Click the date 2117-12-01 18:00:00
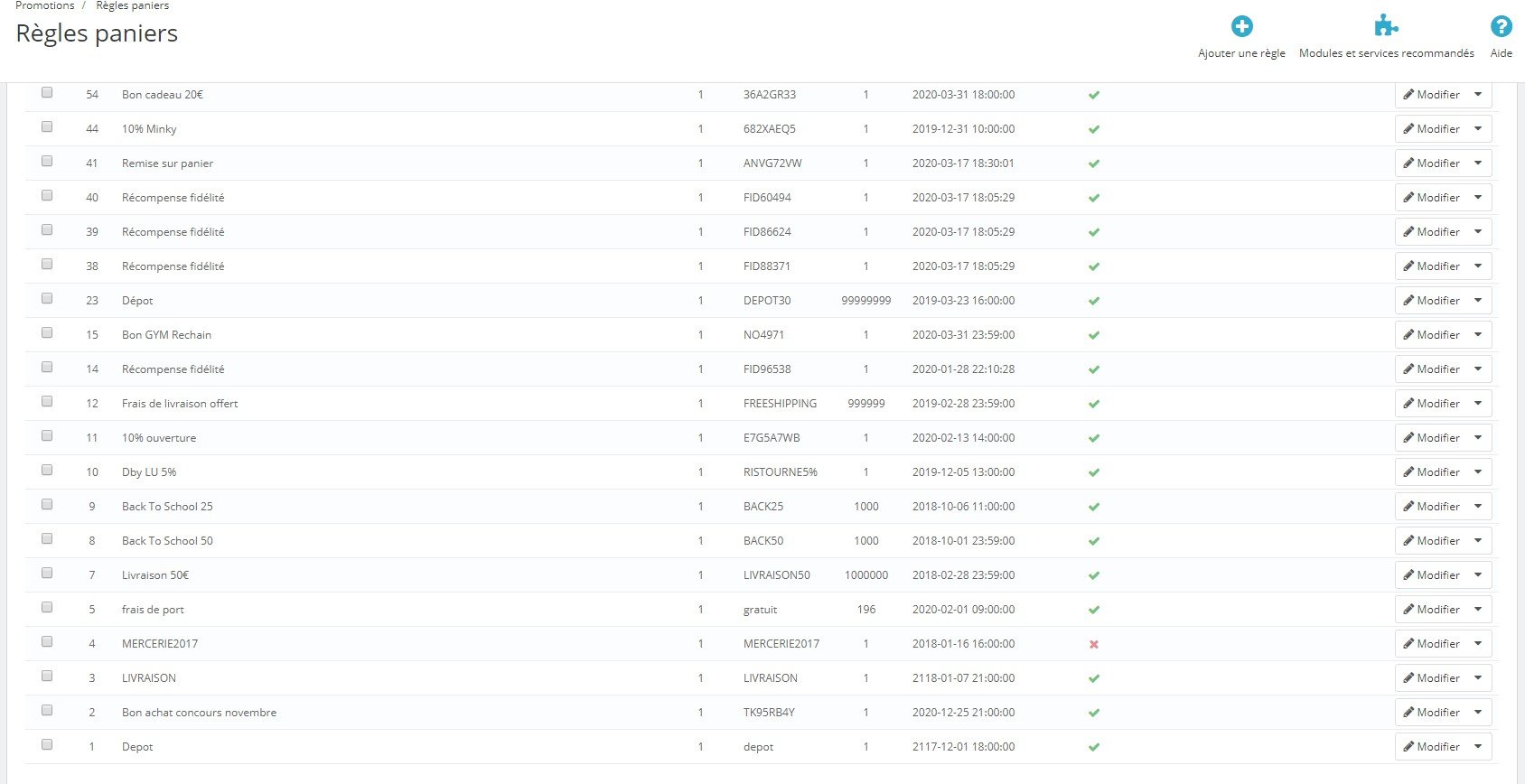Image resolution: width=1525 pixels, height=784 pixels. click(963, 747)
